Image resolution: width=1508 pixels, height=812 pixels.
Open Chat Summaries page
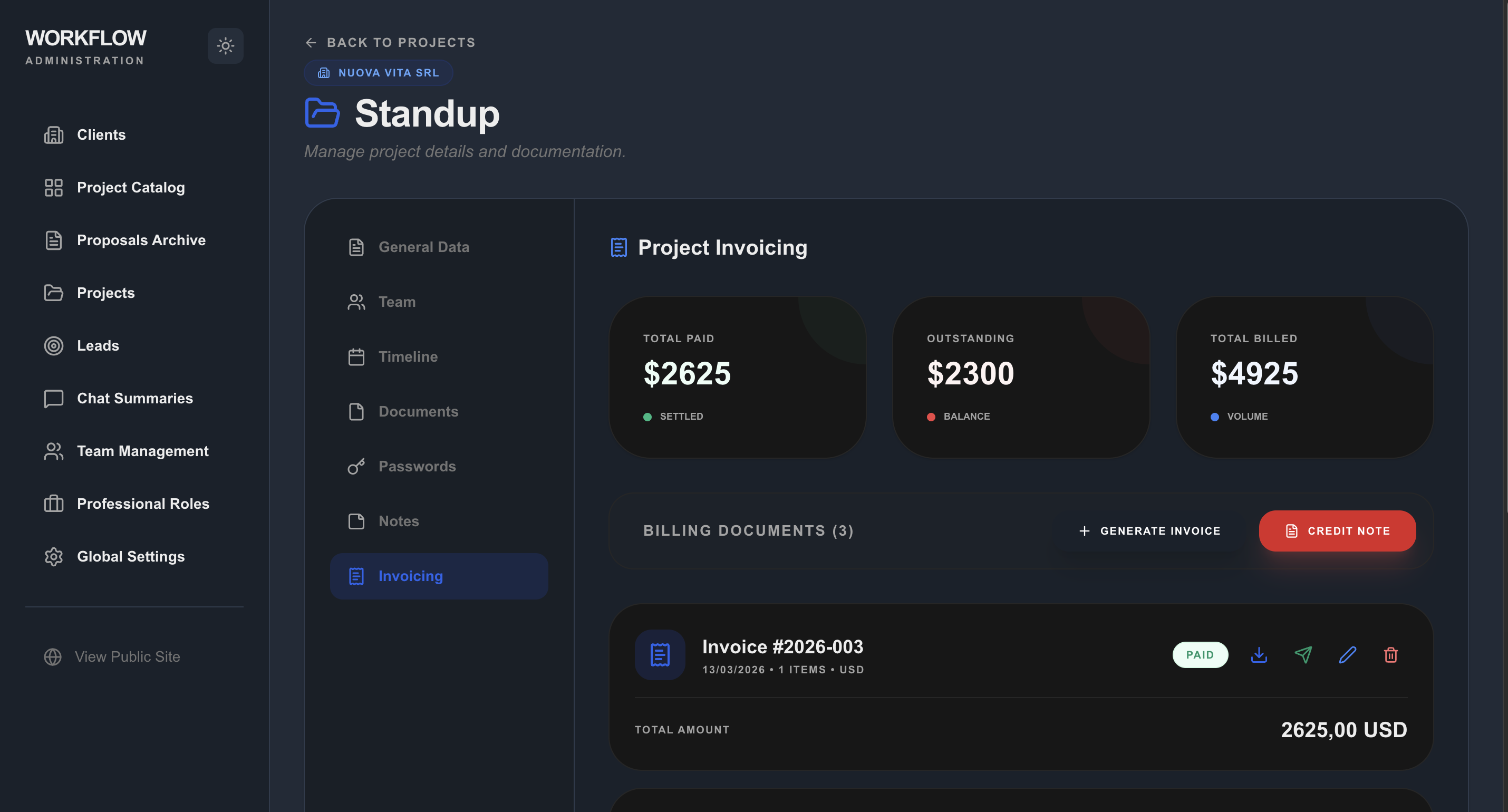click(x=134, y=398)
